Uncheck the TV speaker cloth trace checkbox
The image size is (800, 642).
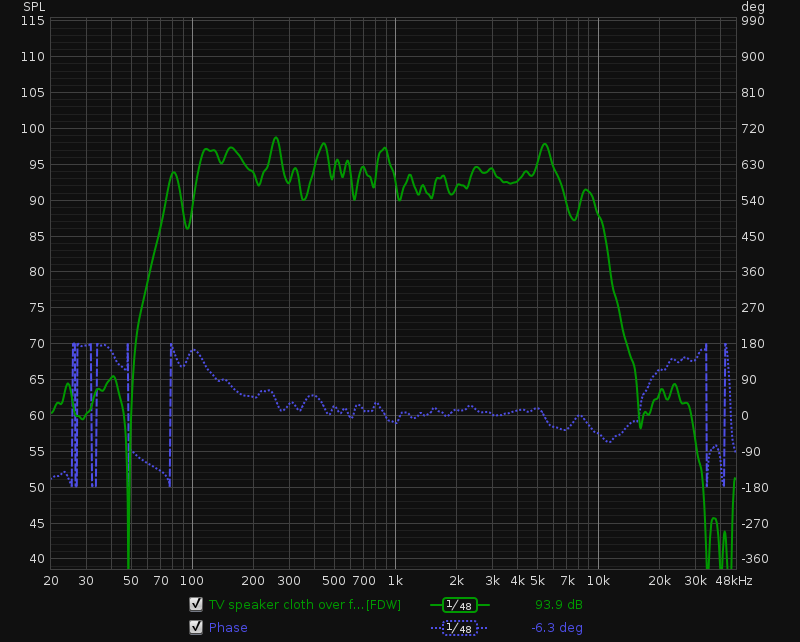pos(196,604)
